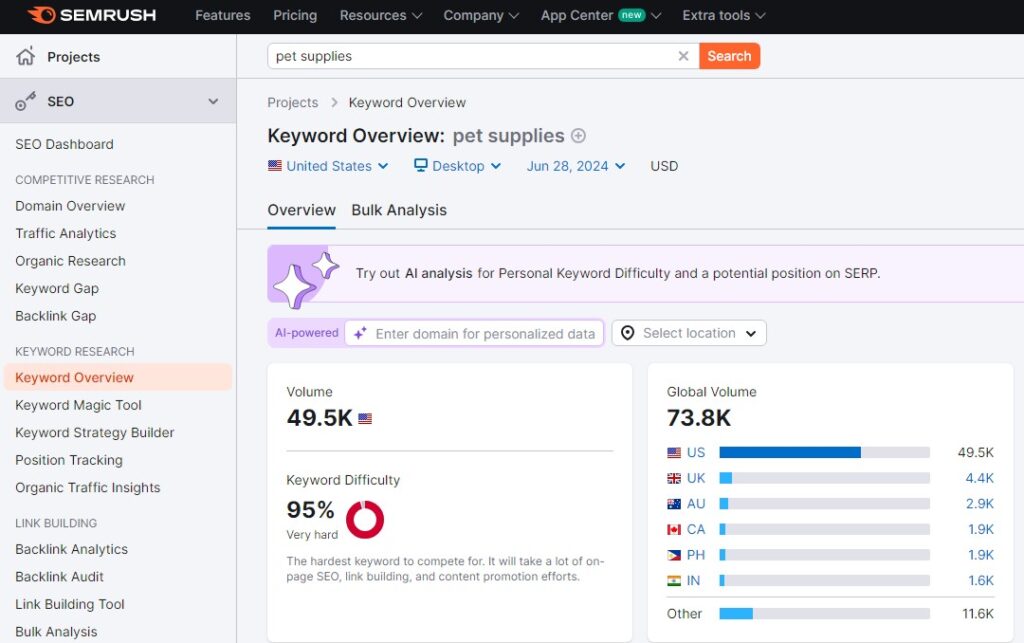Image resolution: width=1024 pixels, height=643 pixels.
Task: Click the 2.9K AU volume value
Action: coord(980,504)
